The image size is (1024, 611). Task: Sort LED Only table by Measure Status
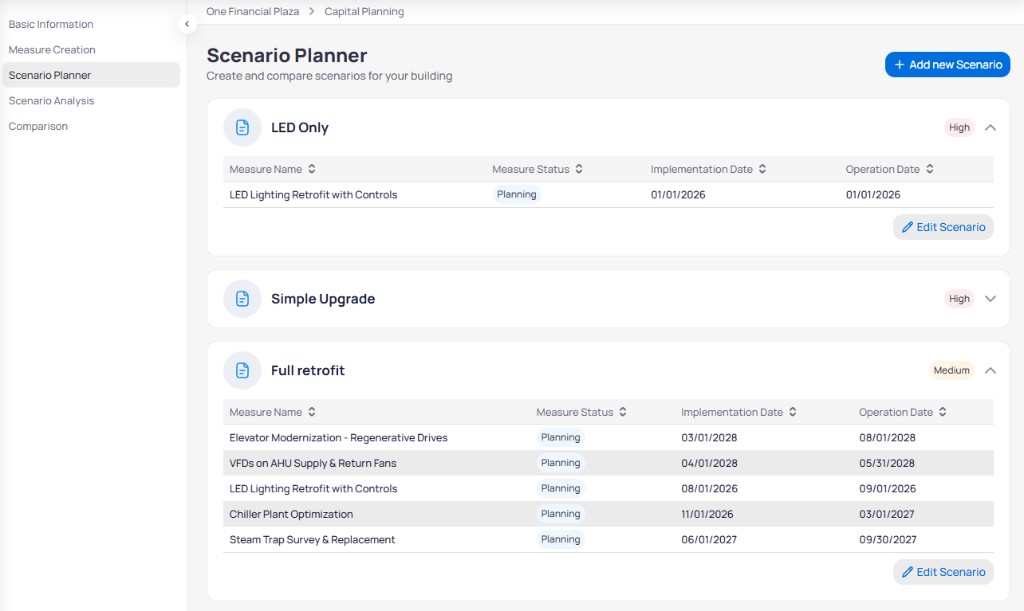[x=579, y=169]
